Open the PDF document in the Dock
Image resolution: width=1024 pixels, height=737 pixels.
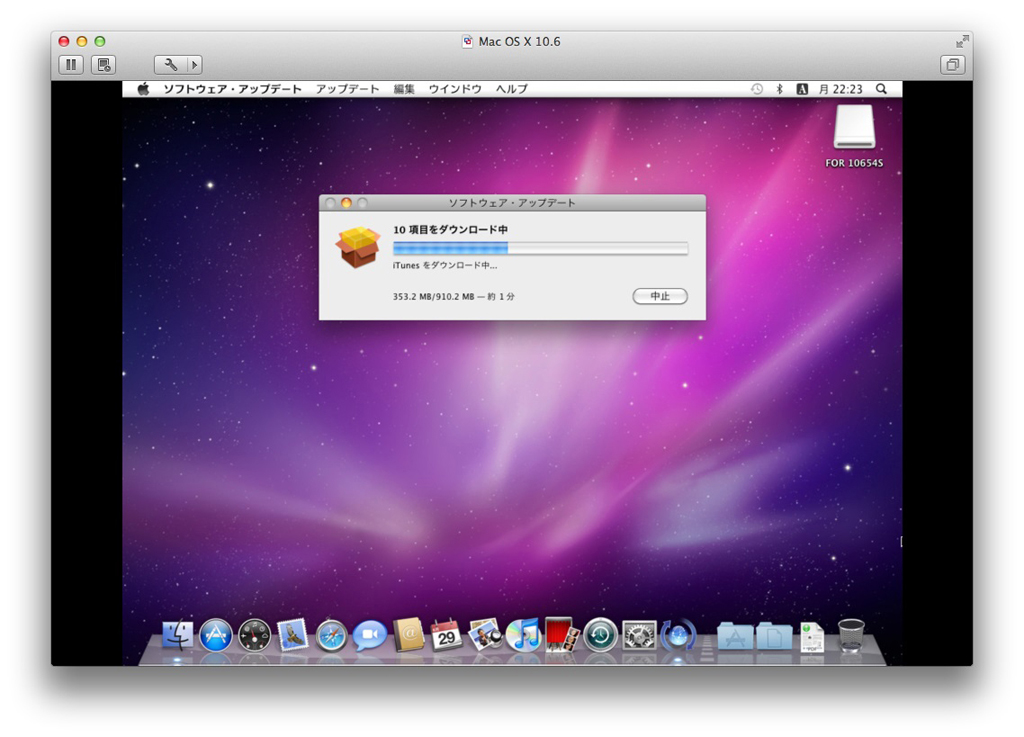pyautogui.click(x=812, y=636)
